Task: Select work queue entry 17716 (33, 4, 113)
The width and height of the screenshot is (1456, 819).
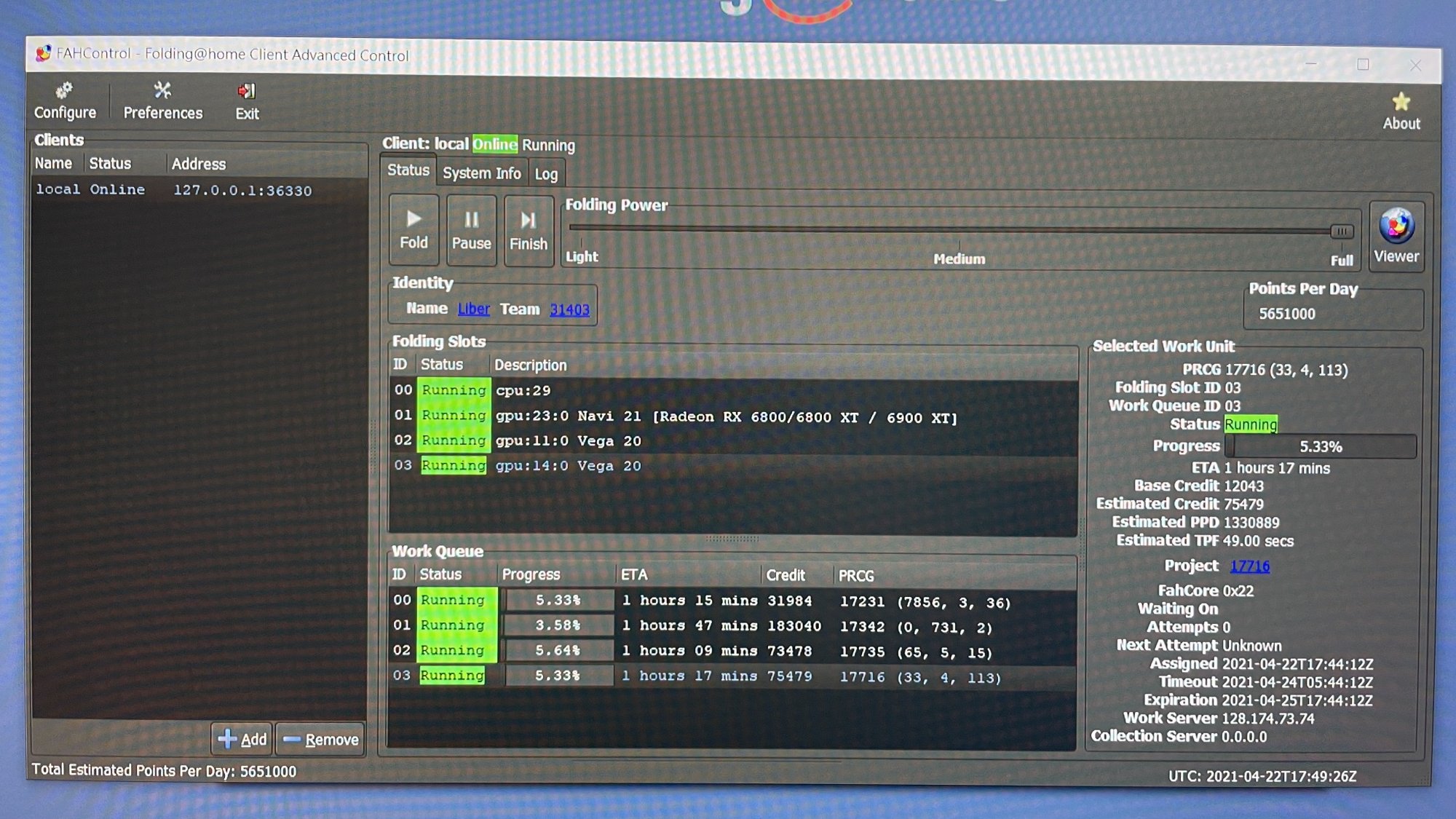Action: [732, 676]
